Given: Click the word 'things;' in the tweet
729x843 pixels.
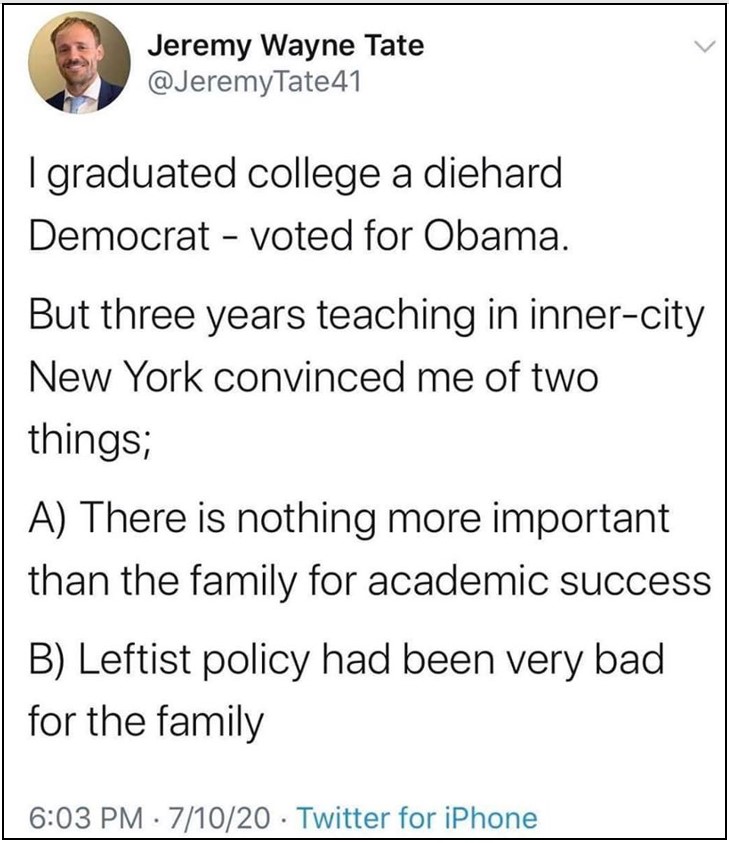Looking at the screenshot, I should pyautogui.click(x=89, y=441).
